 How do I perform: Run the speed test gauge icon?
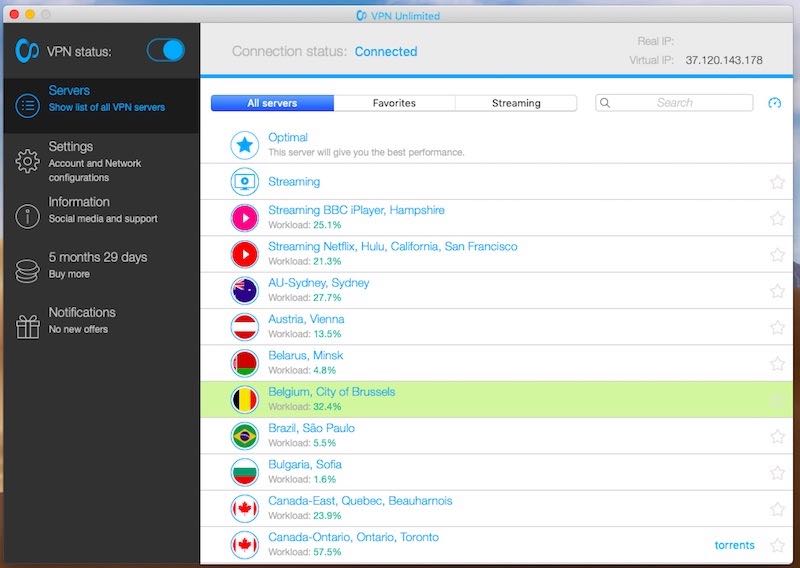pos(774,103)
